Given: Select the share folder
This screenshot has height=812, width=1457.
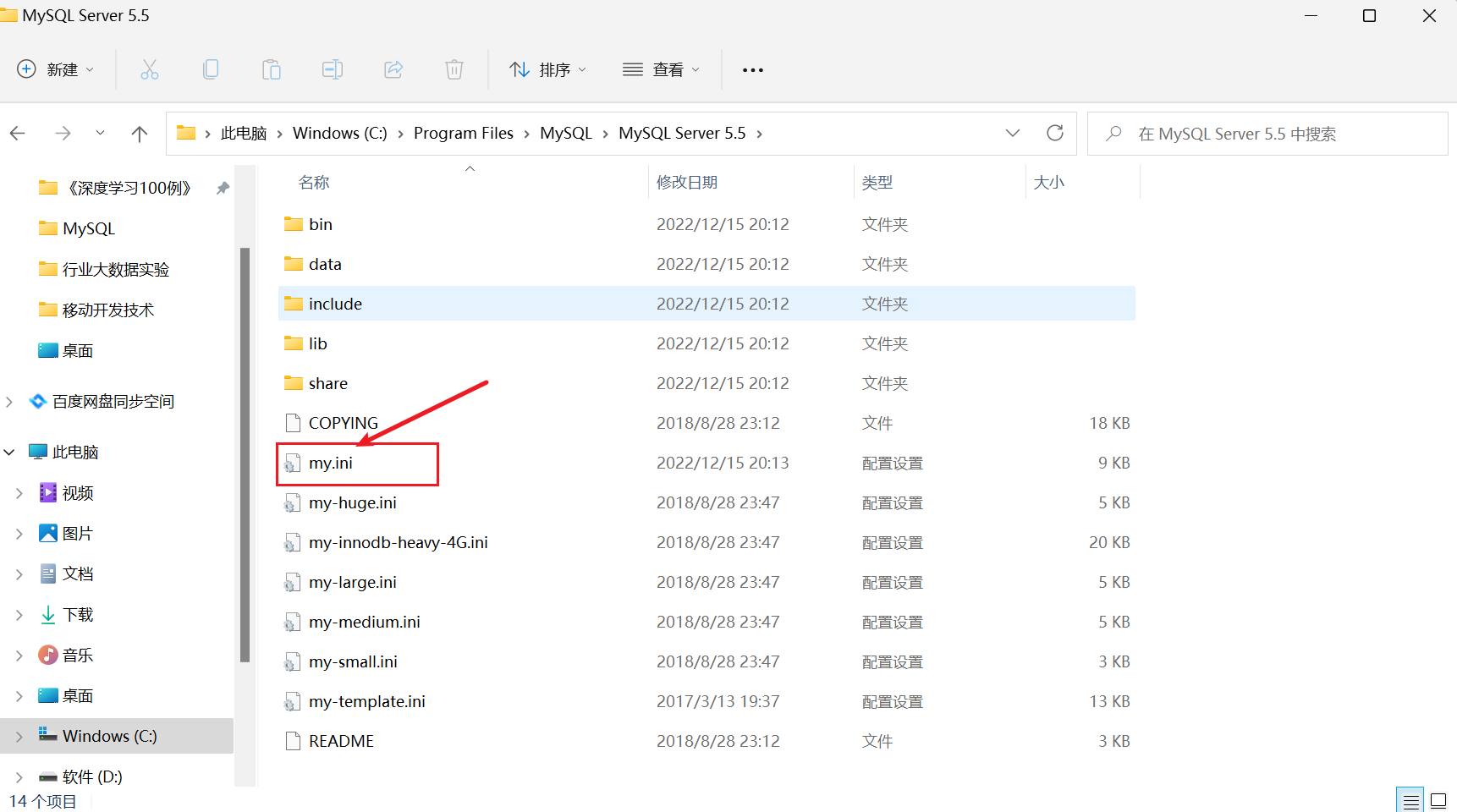Looking at the screenshot, I should tap(707, 383).
